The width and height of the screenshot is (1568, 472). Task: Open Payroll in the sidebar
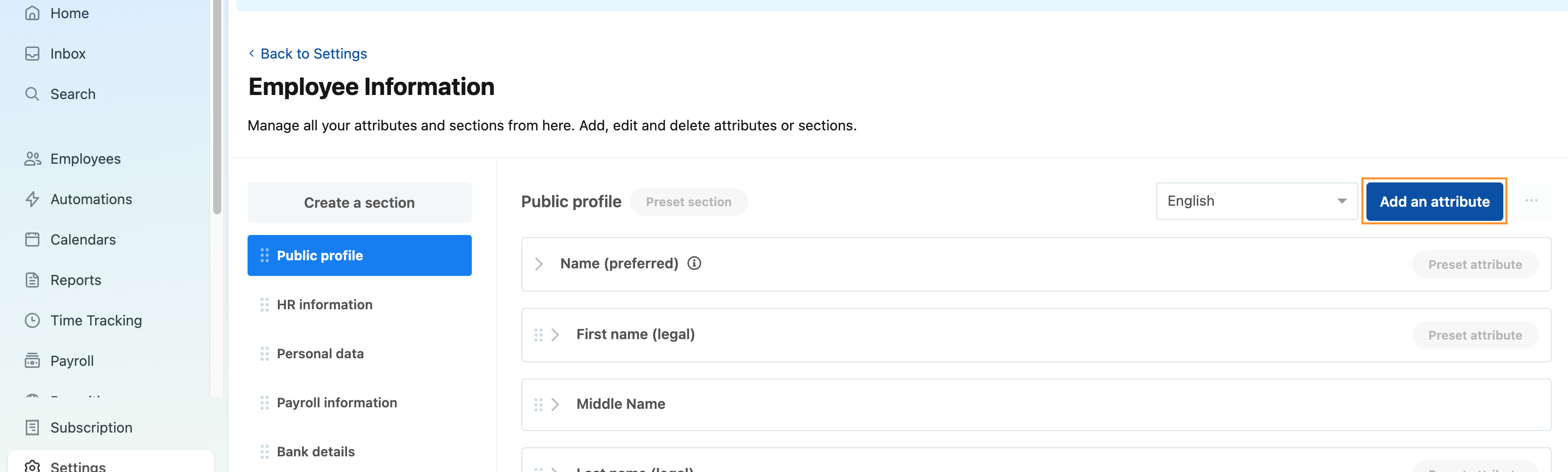72,360
